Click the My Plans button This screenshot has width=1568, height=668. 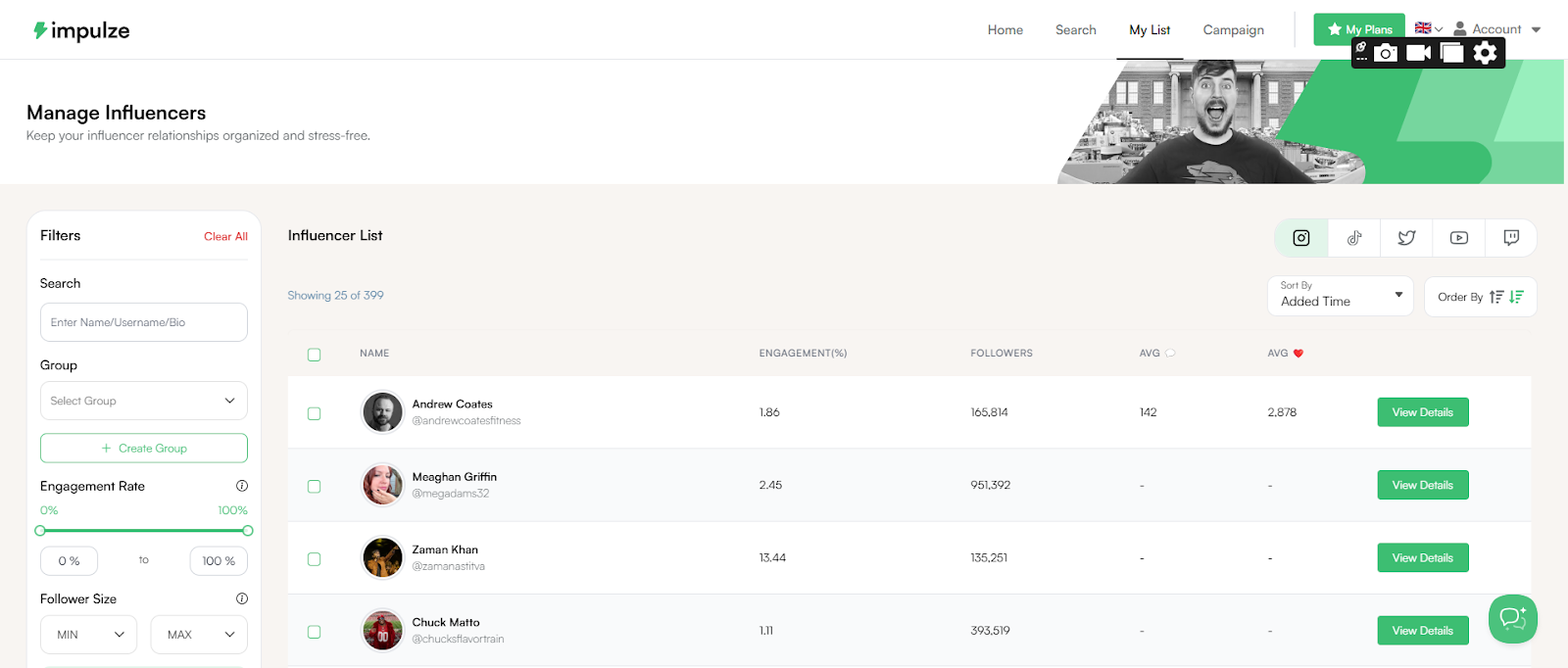tap(1359, 29)
